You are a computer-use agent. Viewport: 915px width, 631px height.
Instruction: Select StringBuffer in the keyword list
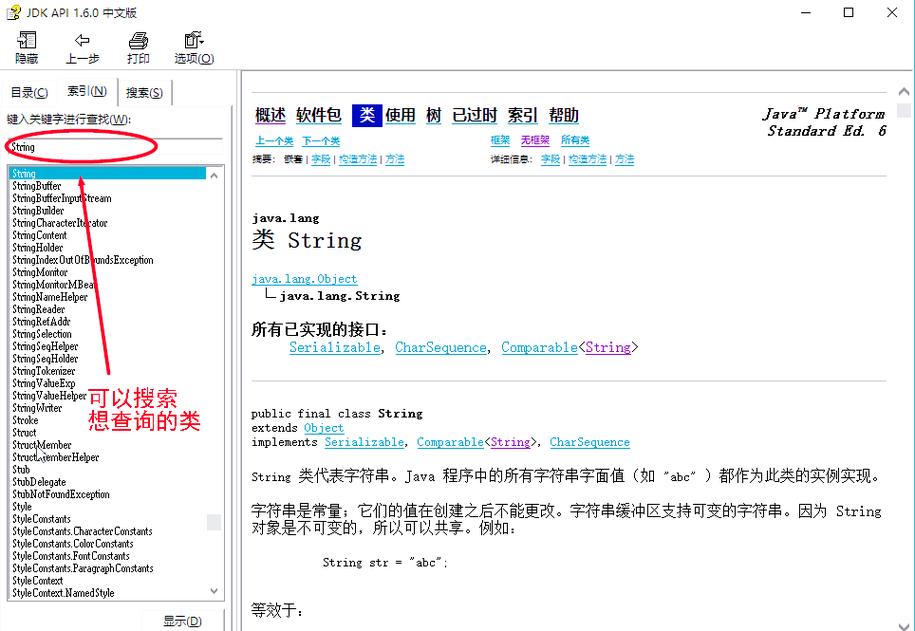(x=38, y=185)
